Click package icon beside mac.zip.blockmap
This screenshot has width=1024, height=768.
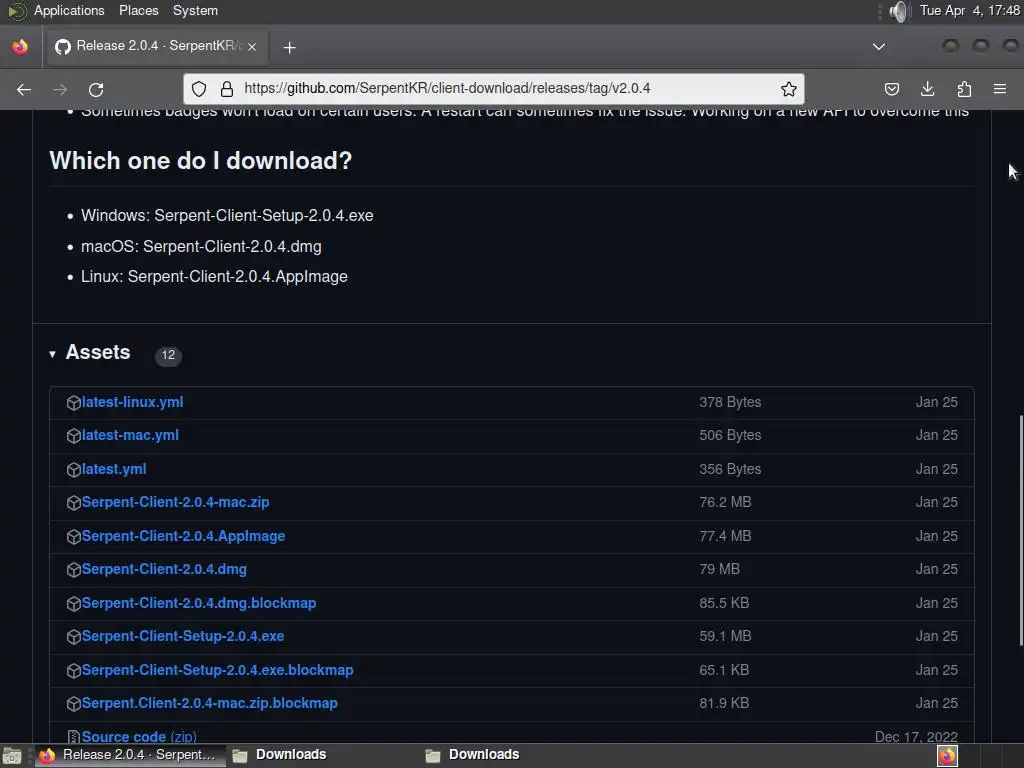74,704
